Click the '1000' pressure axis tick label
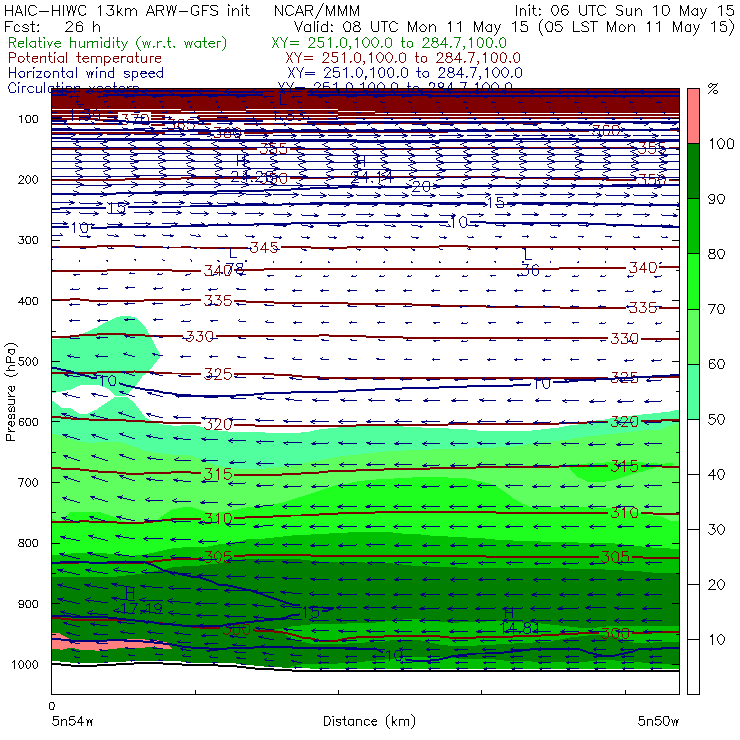Image resolution: width=740 pixels, height=740 pixels. point(25,665)
